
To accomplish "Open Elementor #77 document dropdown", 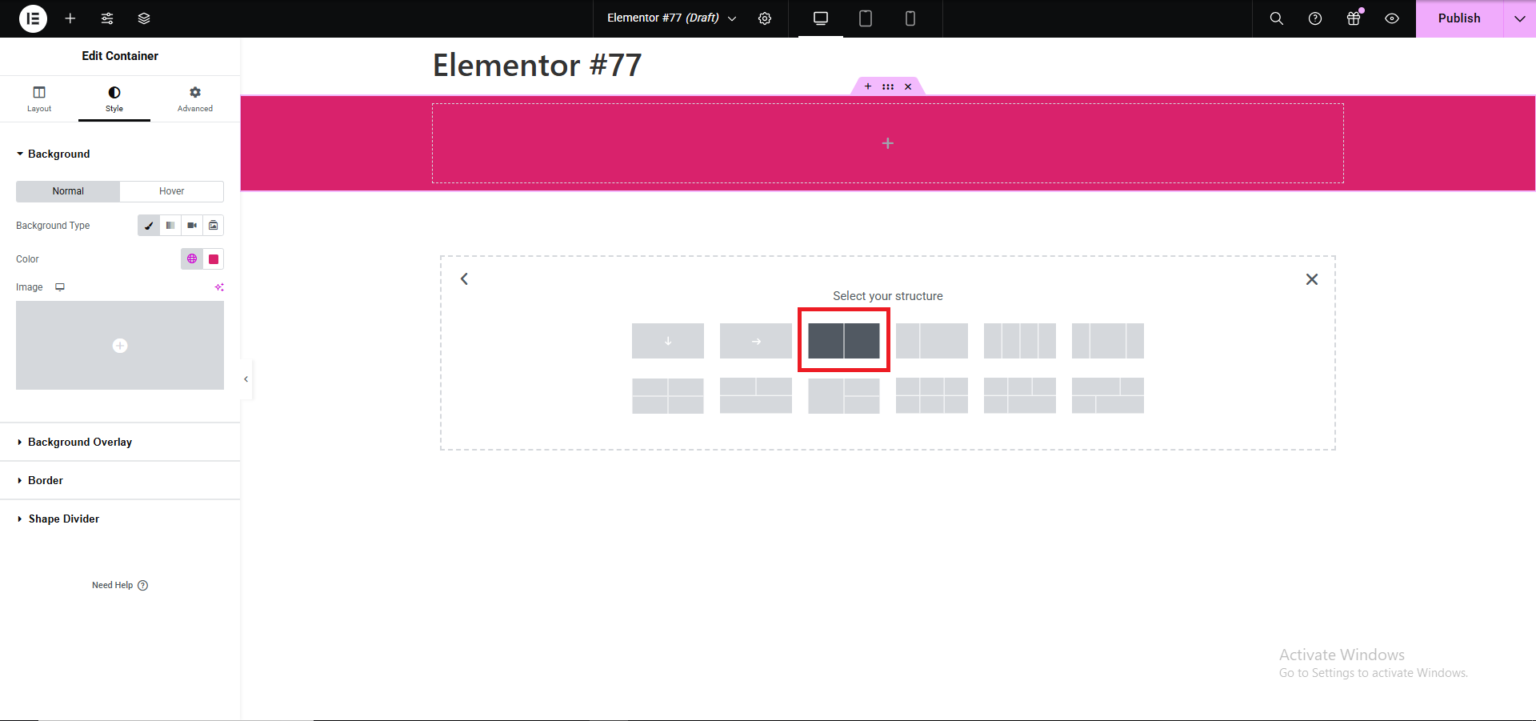I will click(x=672, y=18).
